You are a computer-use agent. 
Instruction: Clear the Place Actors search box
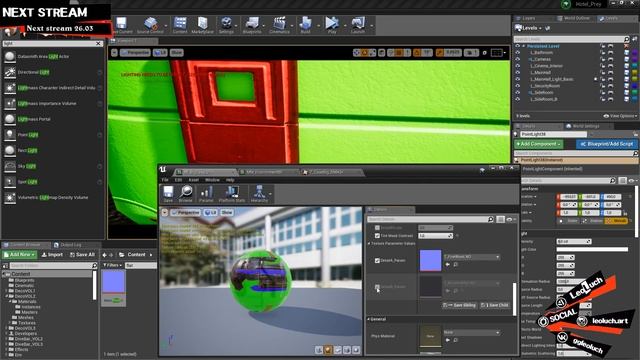tap(98, 43)
